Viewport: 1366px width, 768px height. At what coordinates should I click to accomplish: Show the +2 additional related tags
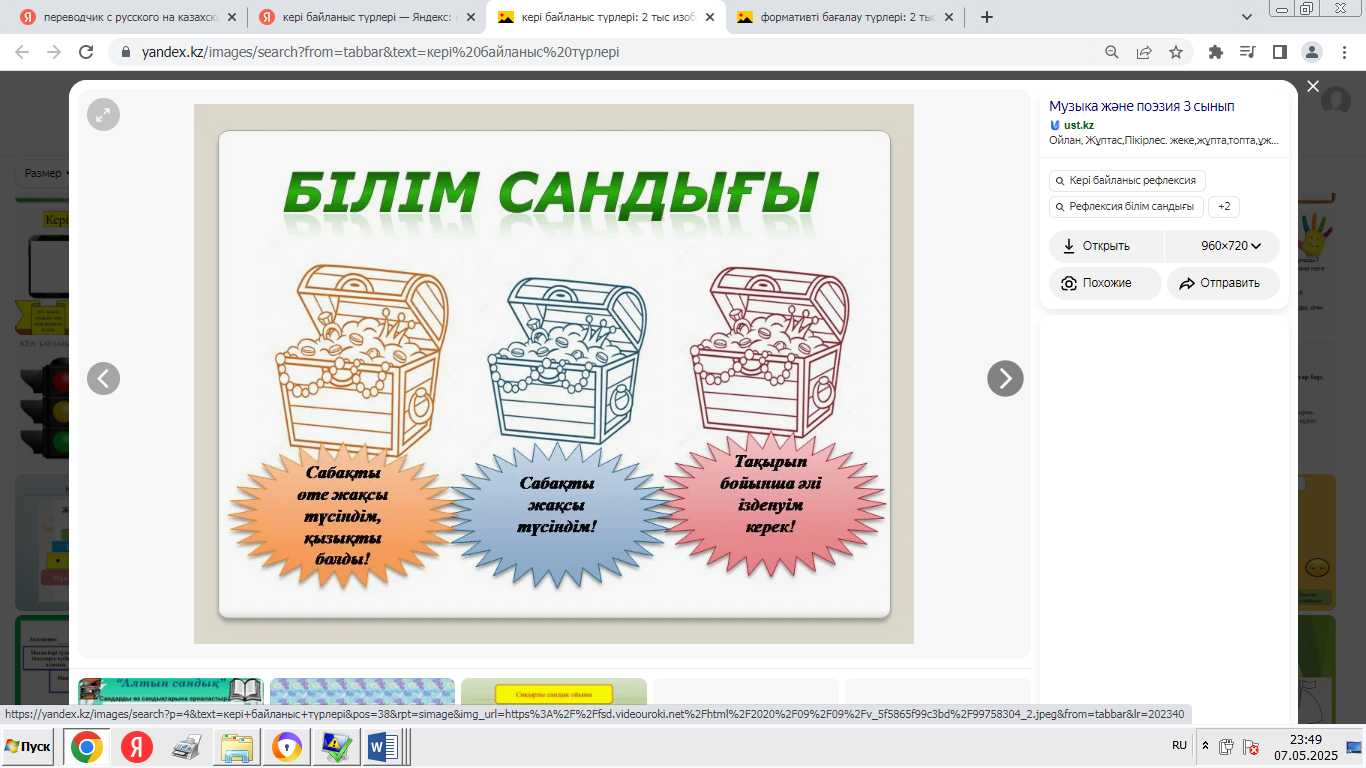point(1223,207)
